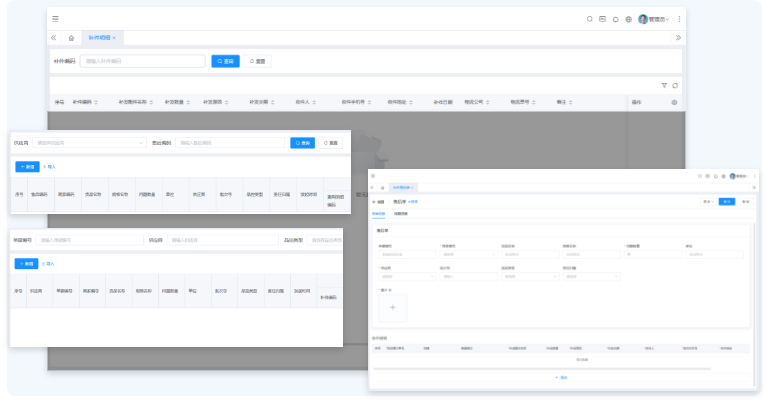Open the search icon in top header
This screenshot has height=403, width=768.
[x=589, y=19]
